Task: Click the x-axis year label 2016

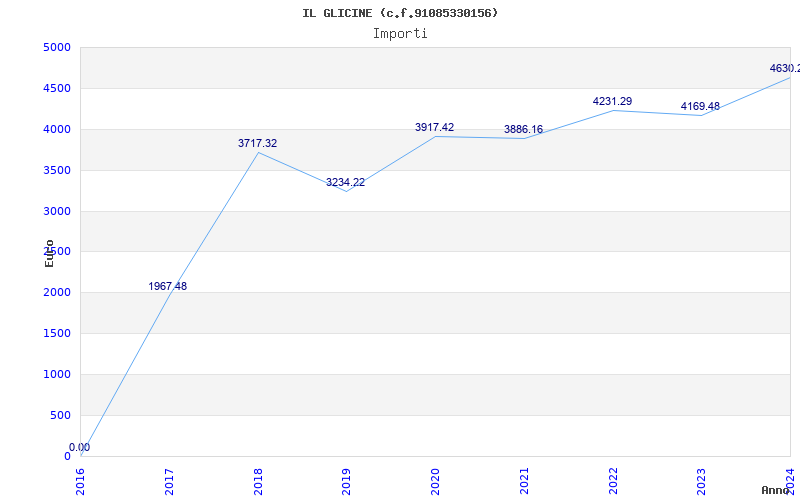Action: coord(80,481)
